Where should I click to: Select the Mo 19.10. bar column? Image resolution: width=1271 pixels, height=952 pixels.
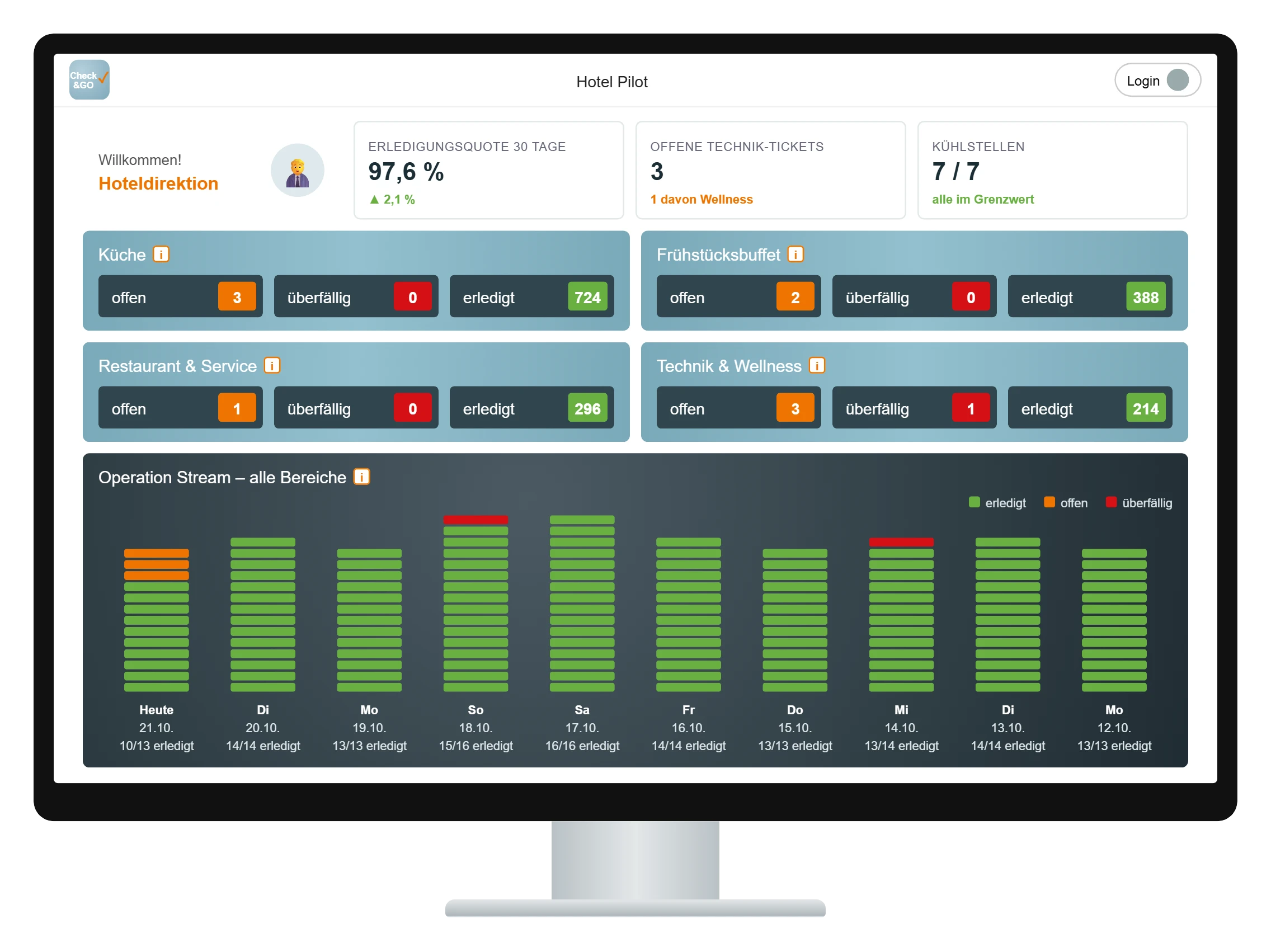(x=369, y=620)
